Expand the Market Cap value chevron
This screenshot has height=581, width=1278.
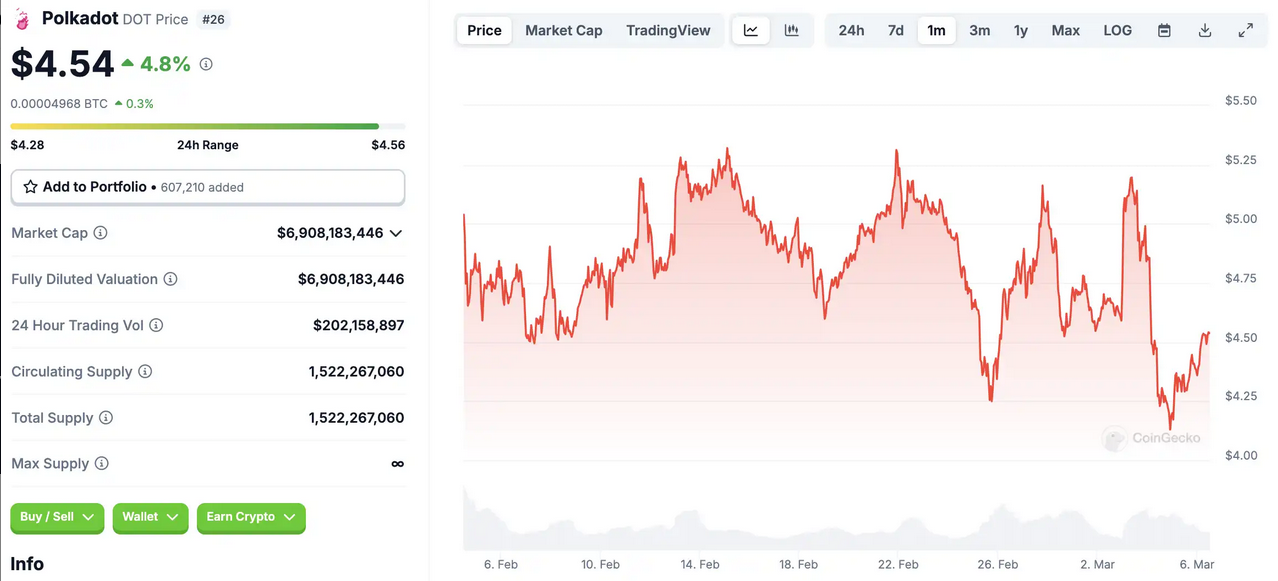click(396, 233)
